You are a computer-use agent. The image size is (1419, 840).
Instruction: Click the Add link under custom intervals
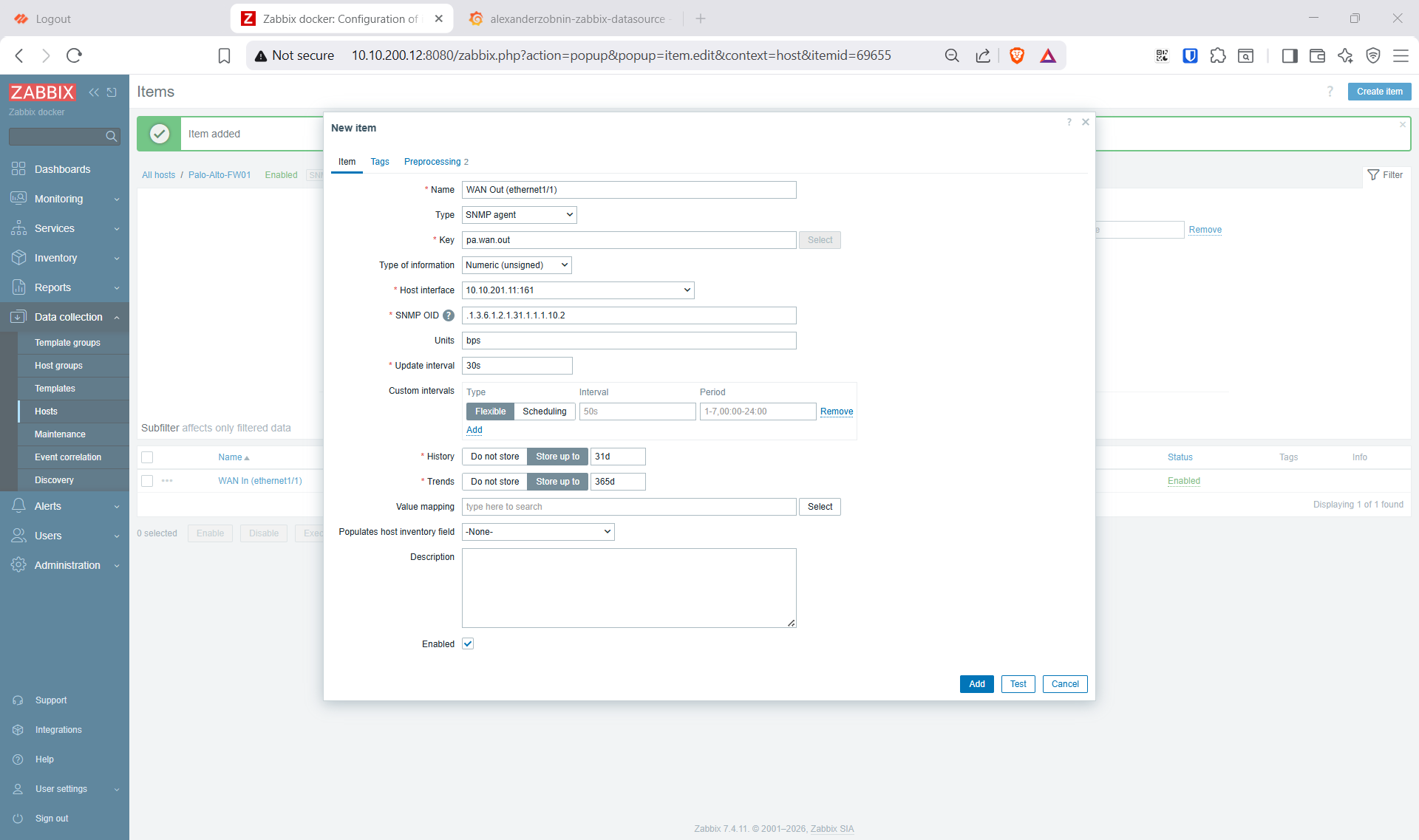tap(474, 430)
